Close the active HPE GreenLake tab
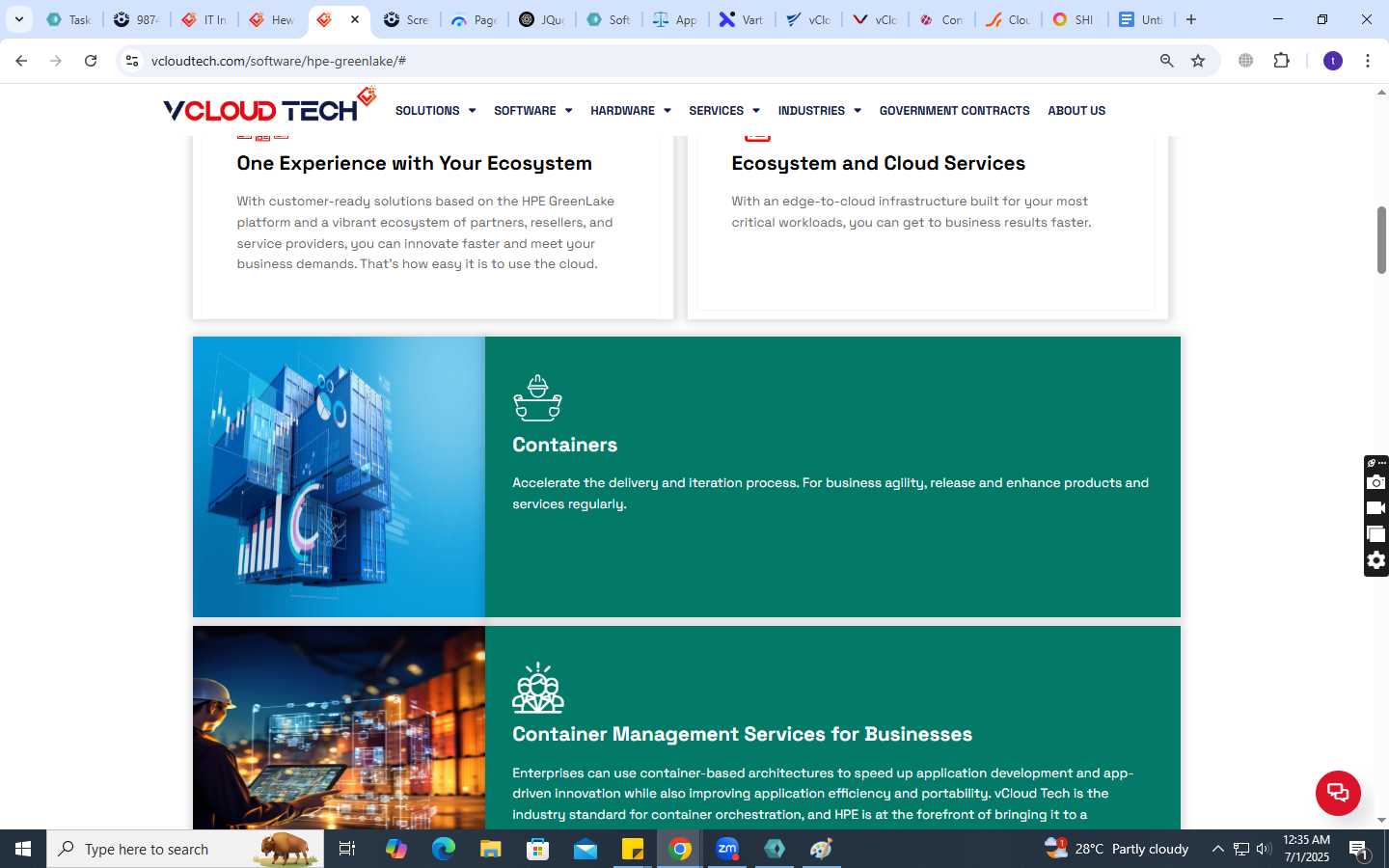 point(355,19)
